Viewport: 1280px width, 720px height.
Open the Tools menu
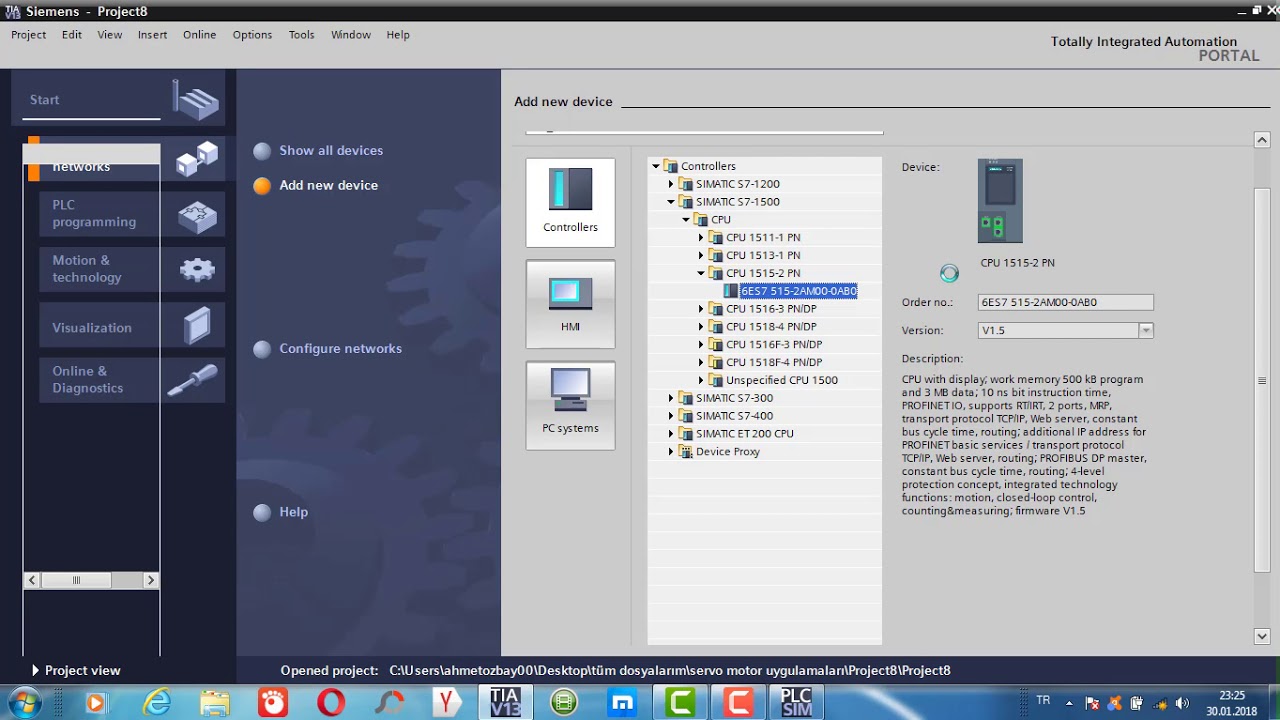click(x=301, y=35)
